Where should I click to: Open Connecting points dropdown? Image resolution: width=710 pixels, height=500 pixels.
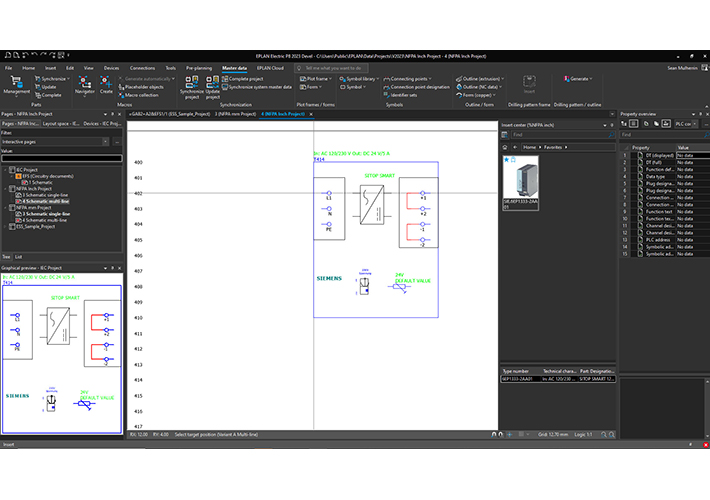click(408, 79)
